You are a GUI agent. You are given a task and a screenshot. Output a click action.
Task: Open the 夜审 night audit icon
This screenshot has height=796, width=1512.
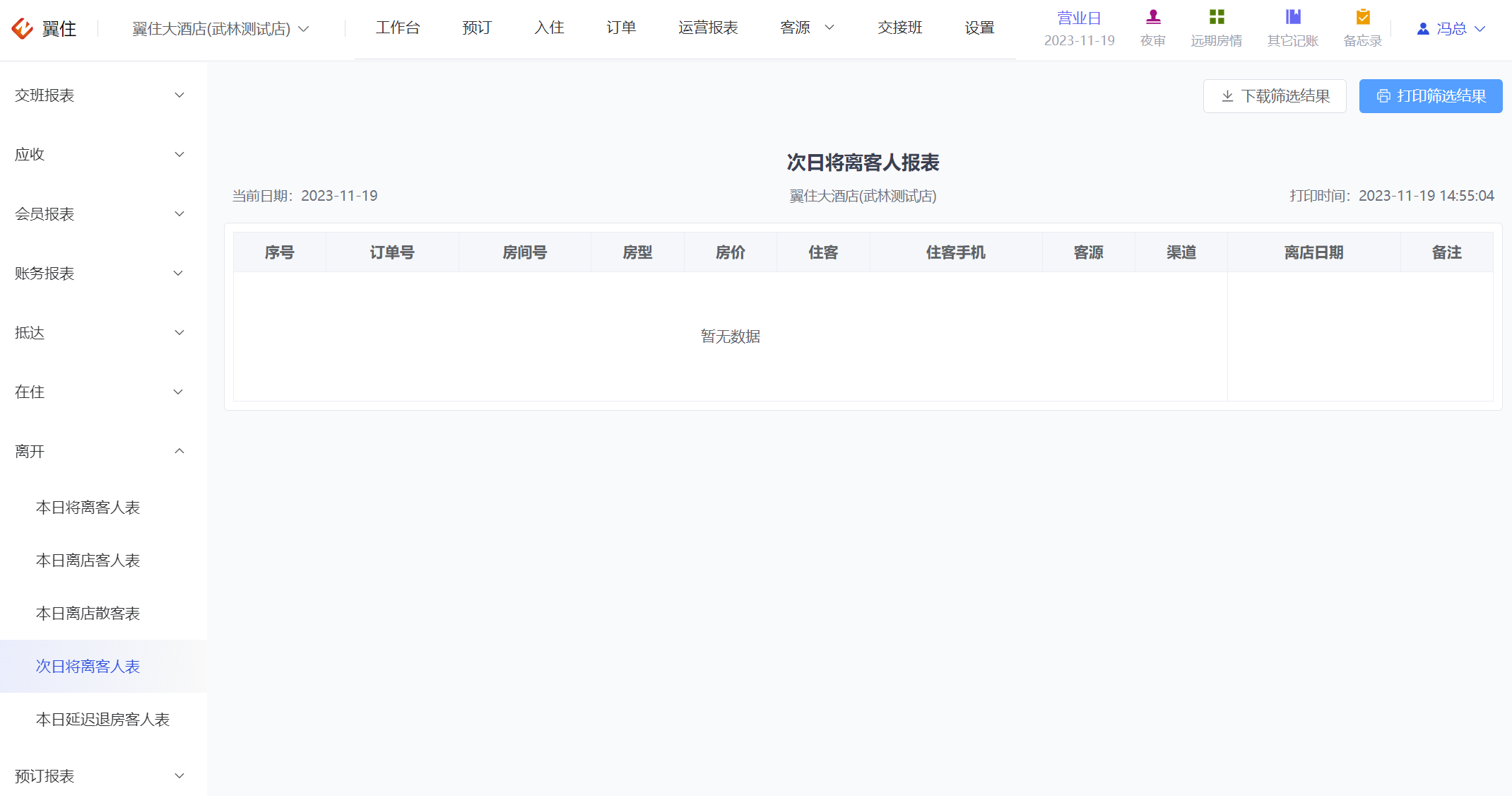(x=1153, y=16)
